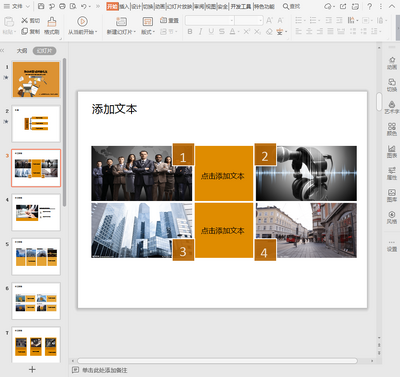The width and height of the screenshot is (400, 377).
Task: Open the 设置 settings in sidebar
Action: [392, 246]
